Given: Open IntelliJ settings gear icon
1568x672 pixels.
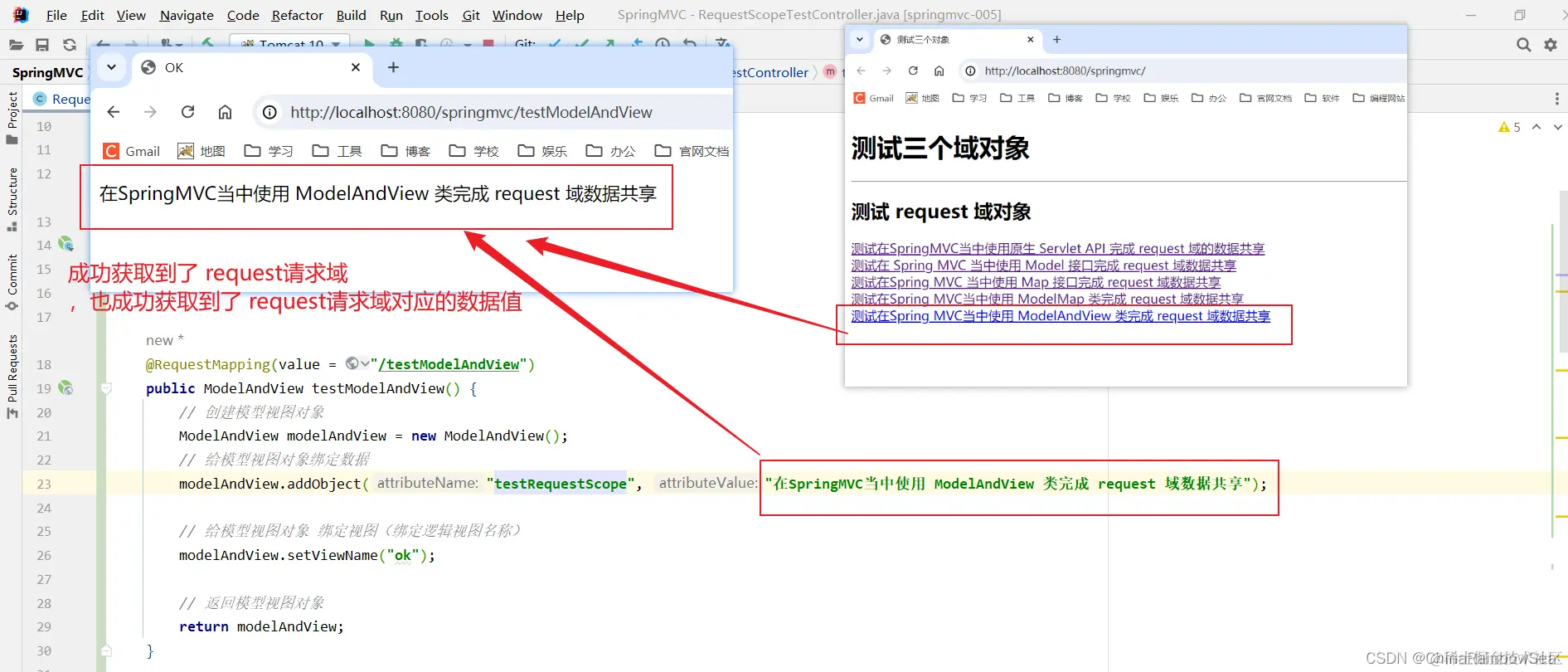Looking at the screenshot, I should click(x=1550, y=45).
